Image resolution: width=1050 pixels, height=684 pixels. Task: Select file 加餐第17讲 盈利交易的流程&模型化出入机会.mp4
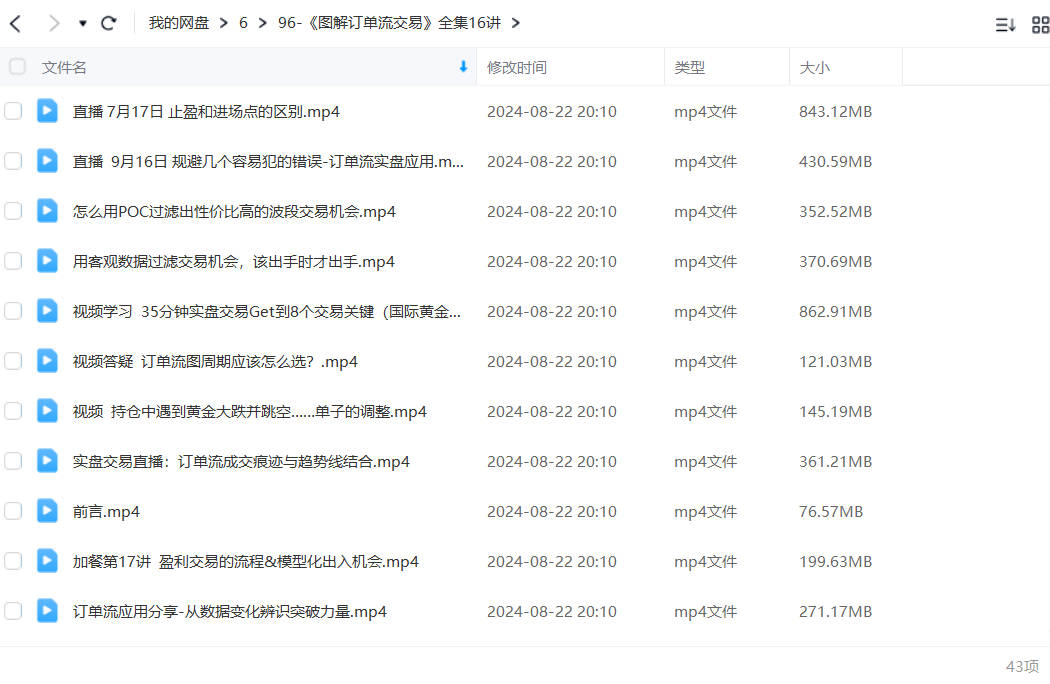click(246, 561)
